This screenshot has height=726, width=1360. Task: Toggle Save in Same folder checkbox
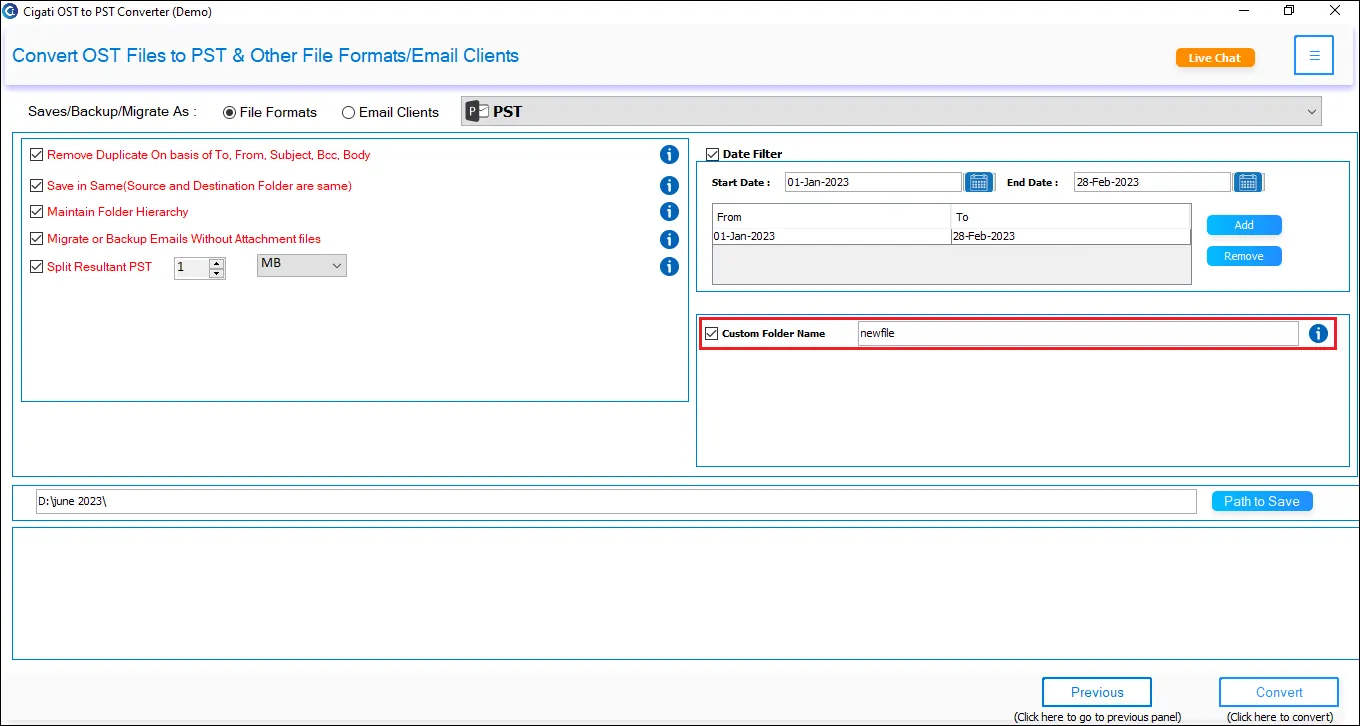coord(37,185)
